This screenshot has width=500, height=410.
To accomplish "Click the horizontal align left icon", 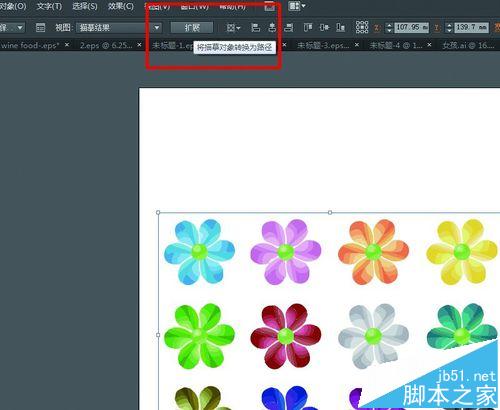I will pos(256,27).
